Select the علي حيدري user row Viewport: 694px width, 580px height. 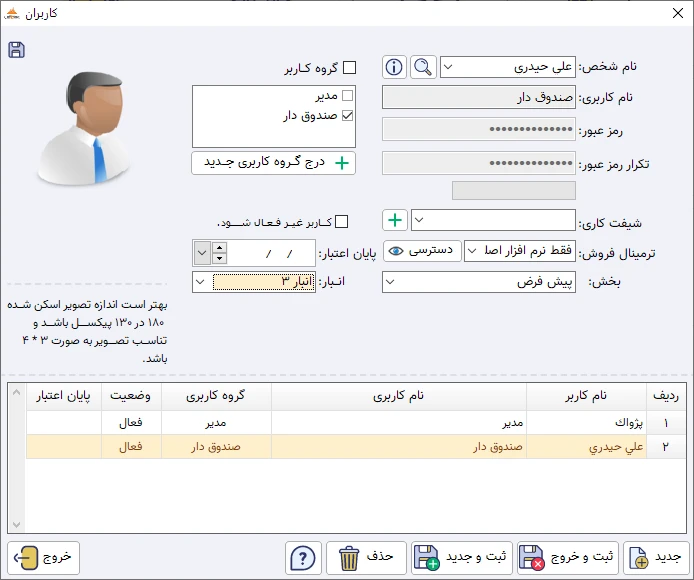click(356, 446)
